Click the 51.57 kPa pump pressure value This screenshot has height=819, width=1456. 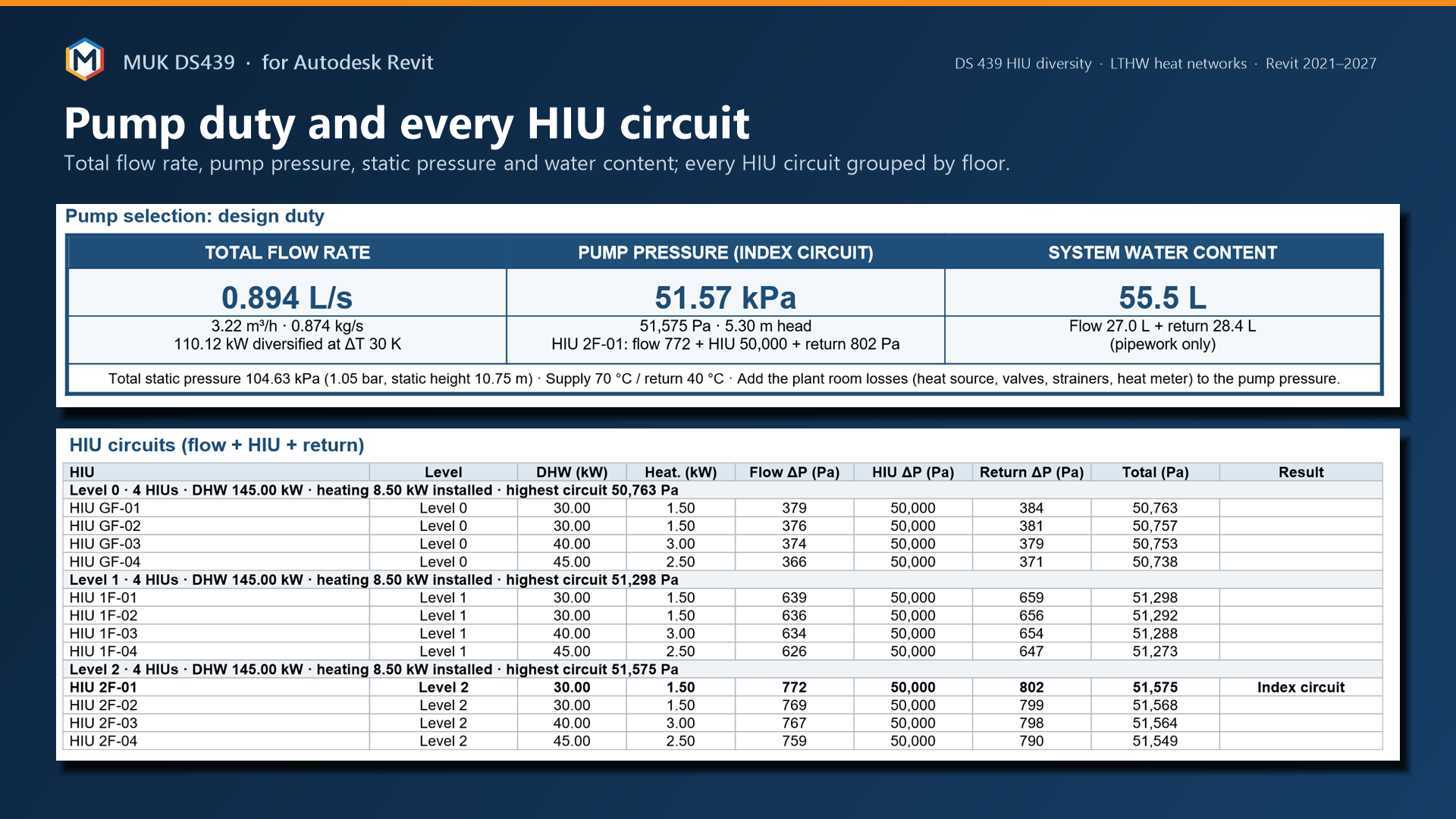pos(726,297)
